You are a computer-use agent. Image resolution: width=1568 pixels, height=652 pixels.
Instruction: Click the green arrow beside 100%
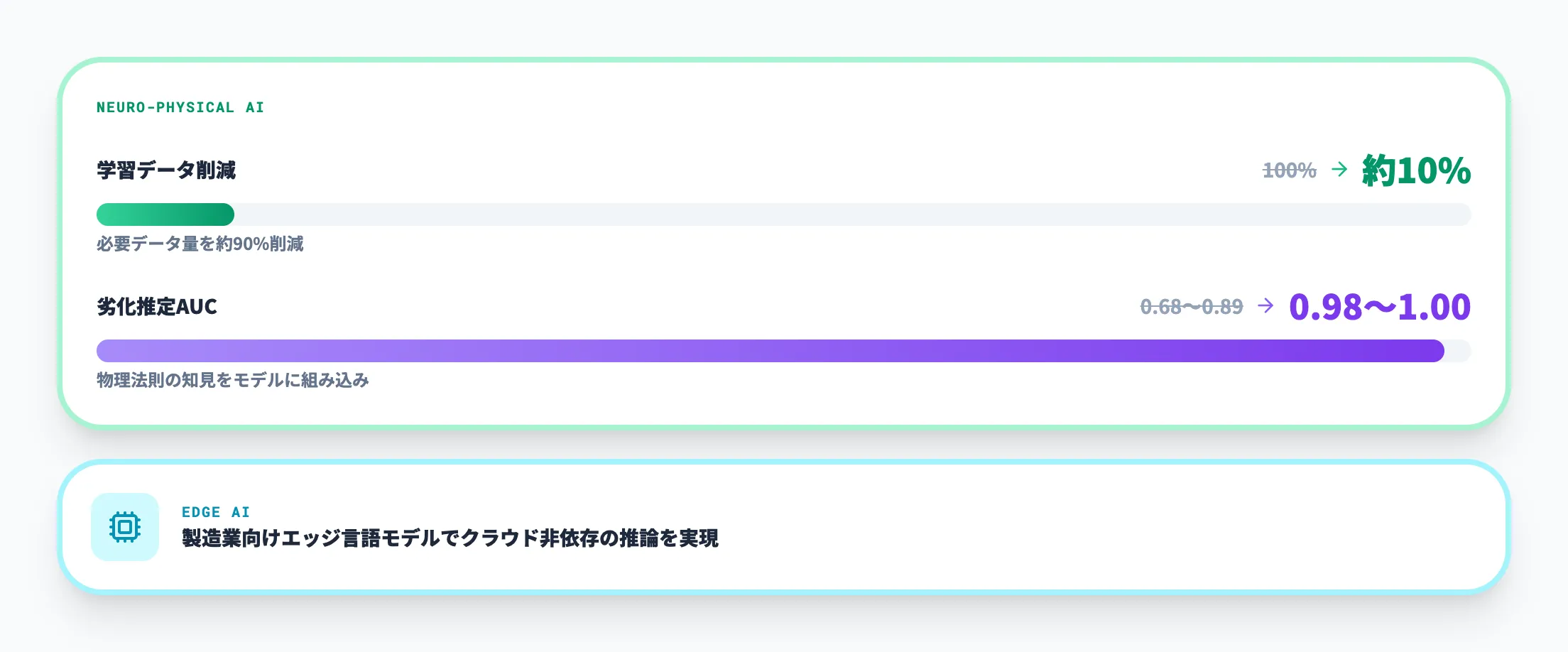coord(1339,169)
